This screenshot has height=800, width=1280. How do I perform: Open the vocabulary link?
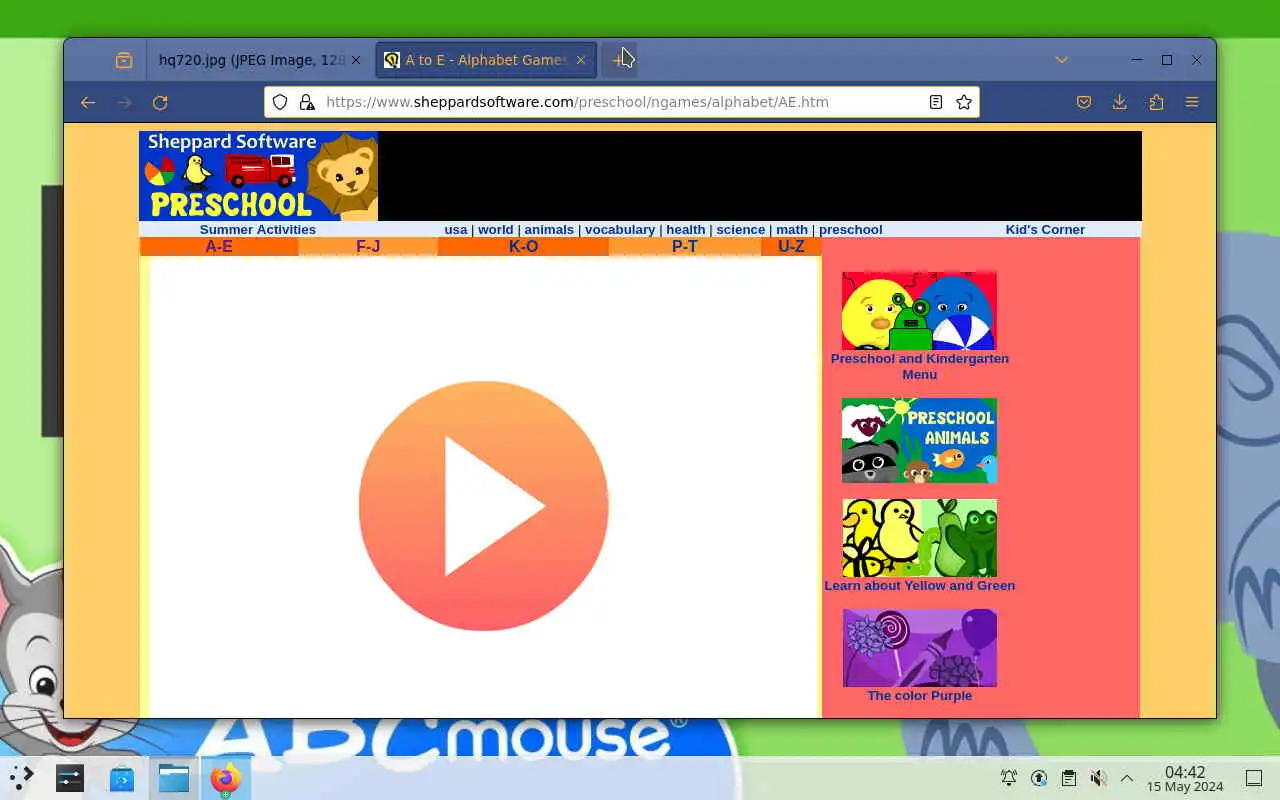pyautogui.click(x=620, y=229)
